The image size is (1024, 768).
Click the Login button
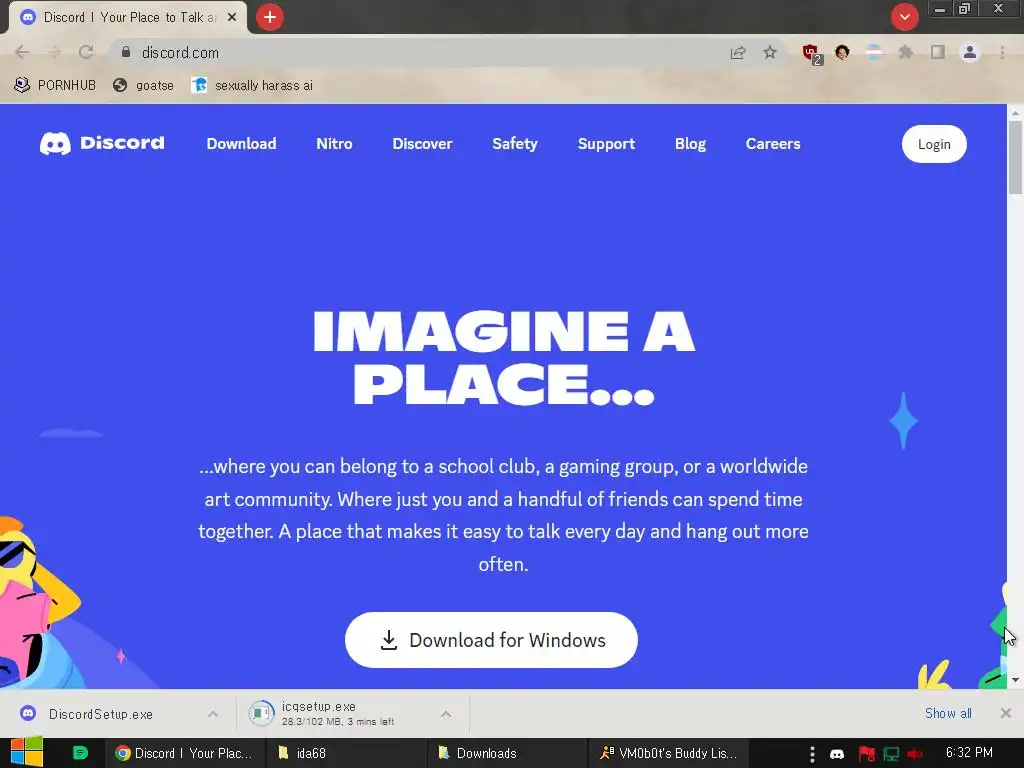[934, 144]
